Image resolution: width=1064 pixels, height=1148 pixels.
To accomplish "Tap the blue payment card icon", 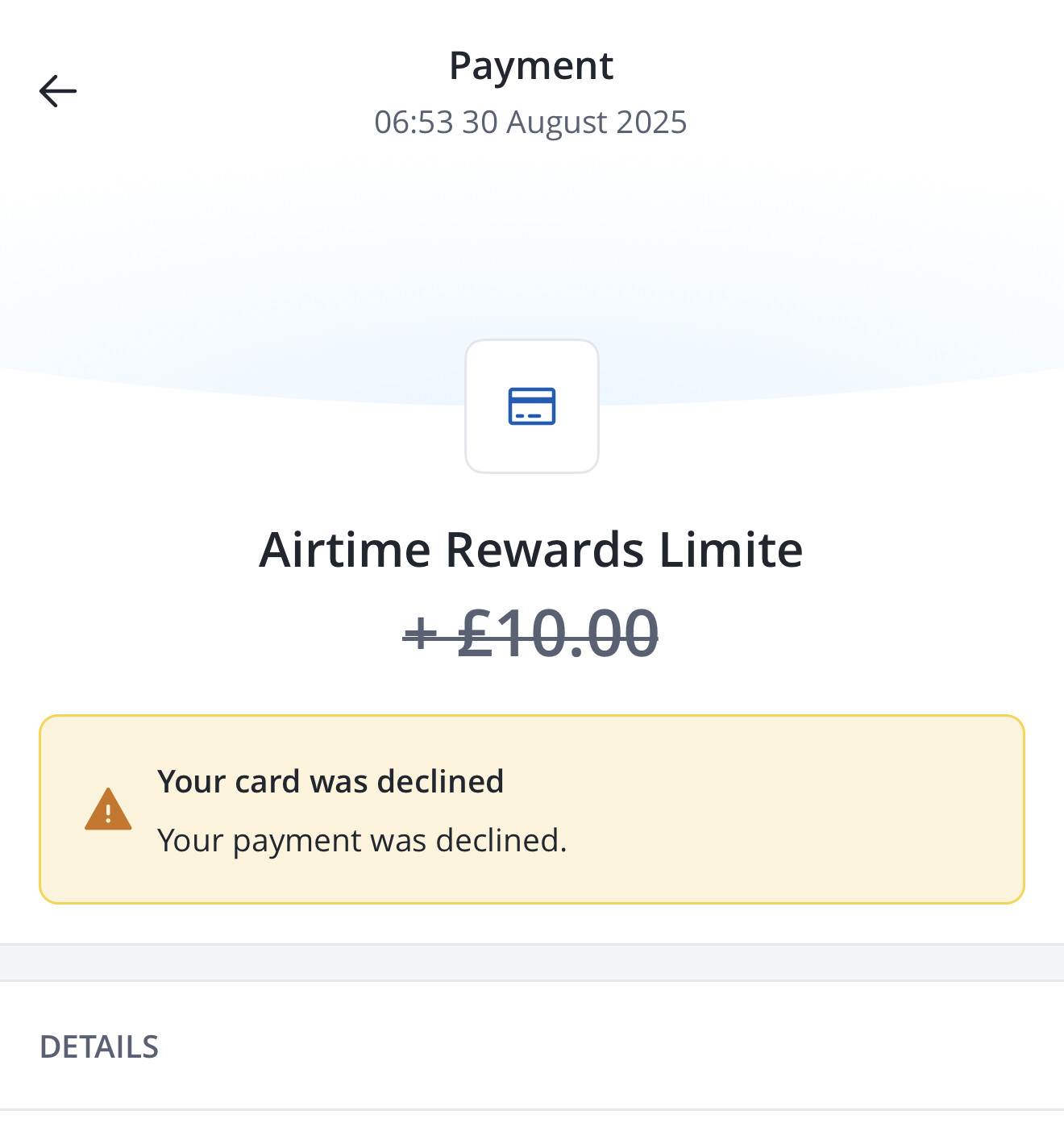I will [x=532, y=406].
